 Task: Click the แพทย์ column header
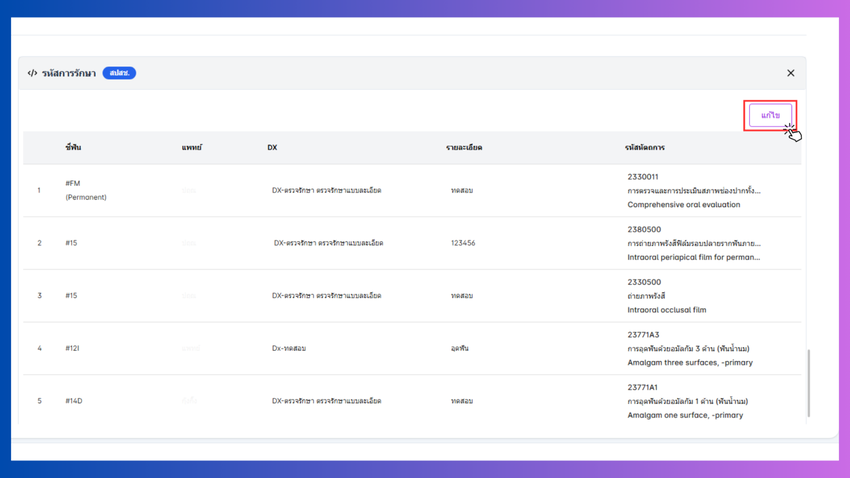[192, 147]
